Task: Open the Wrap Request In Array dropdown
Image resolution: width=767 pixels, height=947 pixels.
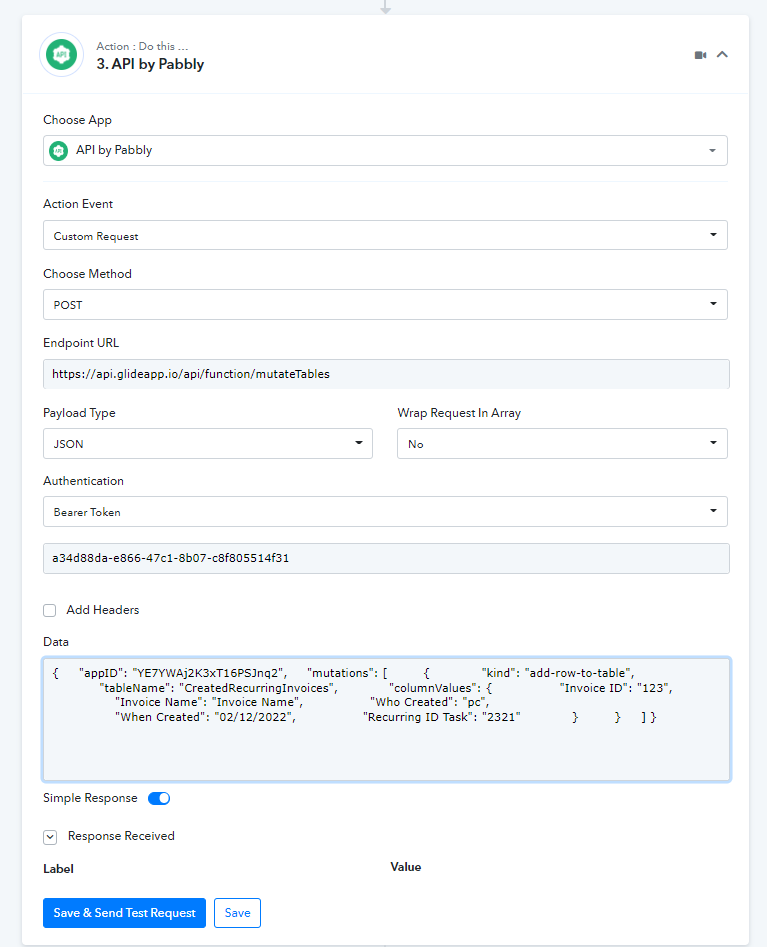Action: click(x=562, y=444)
